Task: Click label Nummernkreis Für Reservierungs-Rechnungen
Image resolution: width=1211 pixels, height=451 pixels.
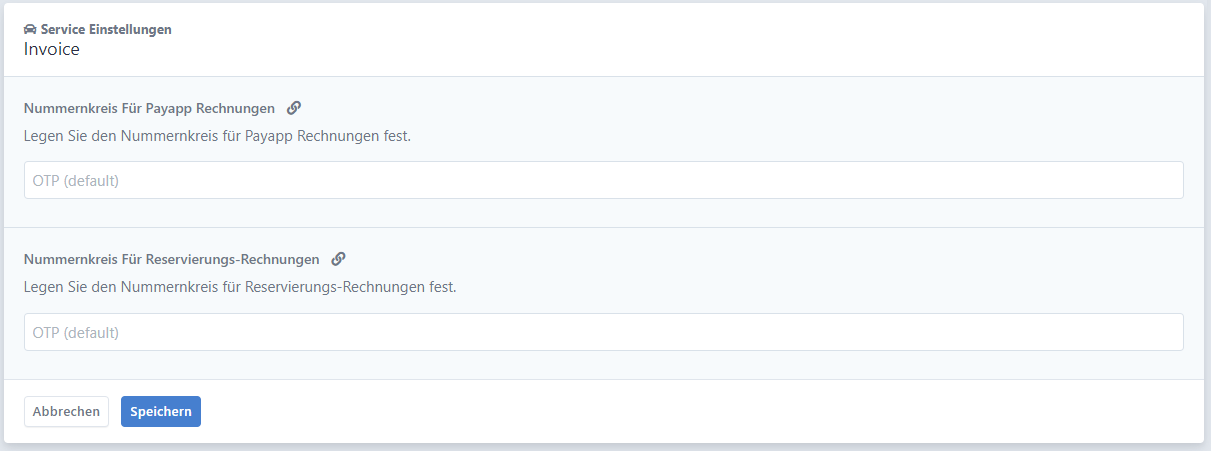Action: point(172,259)
